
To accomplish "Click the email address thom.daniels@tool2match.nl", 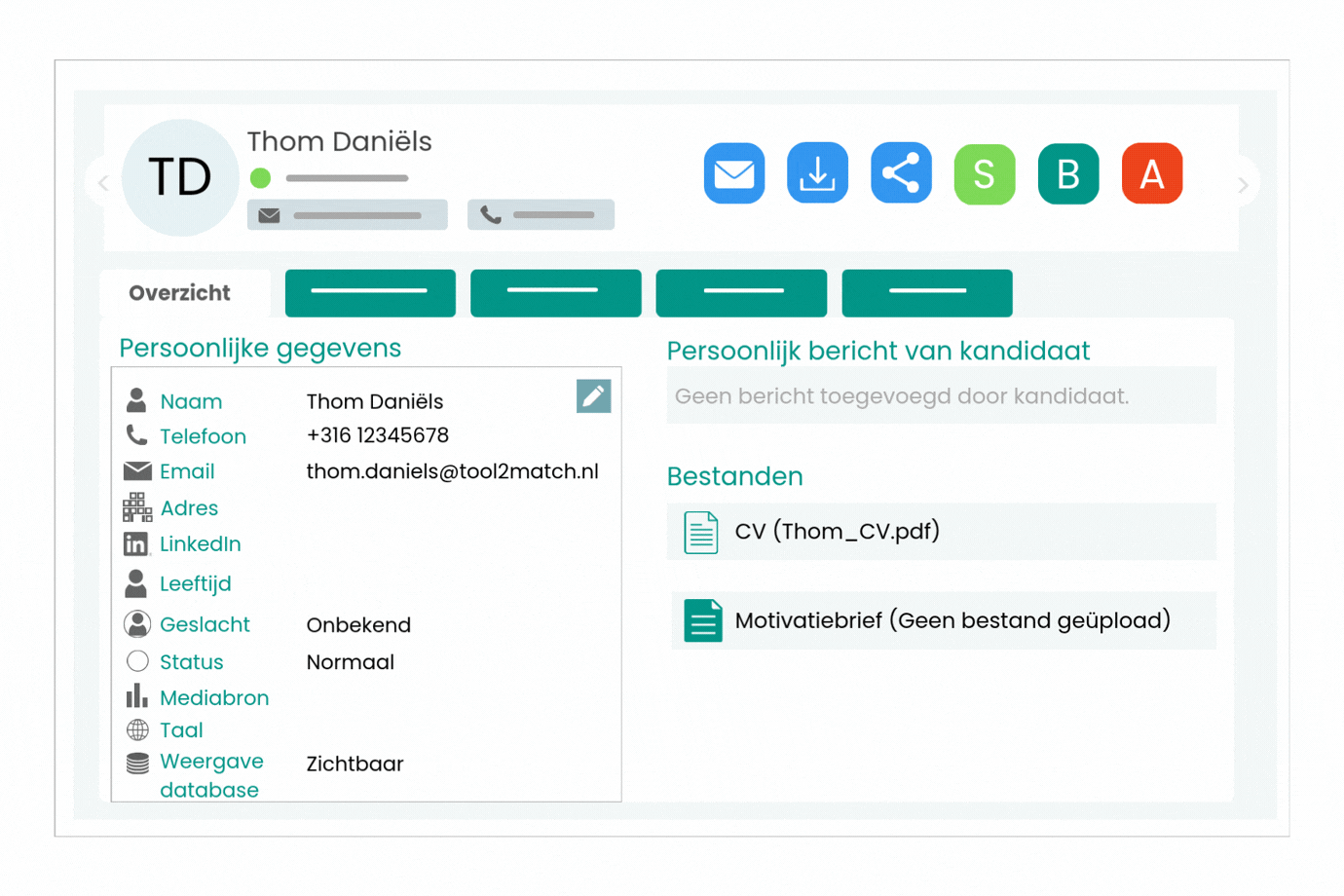I will pos(452,471).
